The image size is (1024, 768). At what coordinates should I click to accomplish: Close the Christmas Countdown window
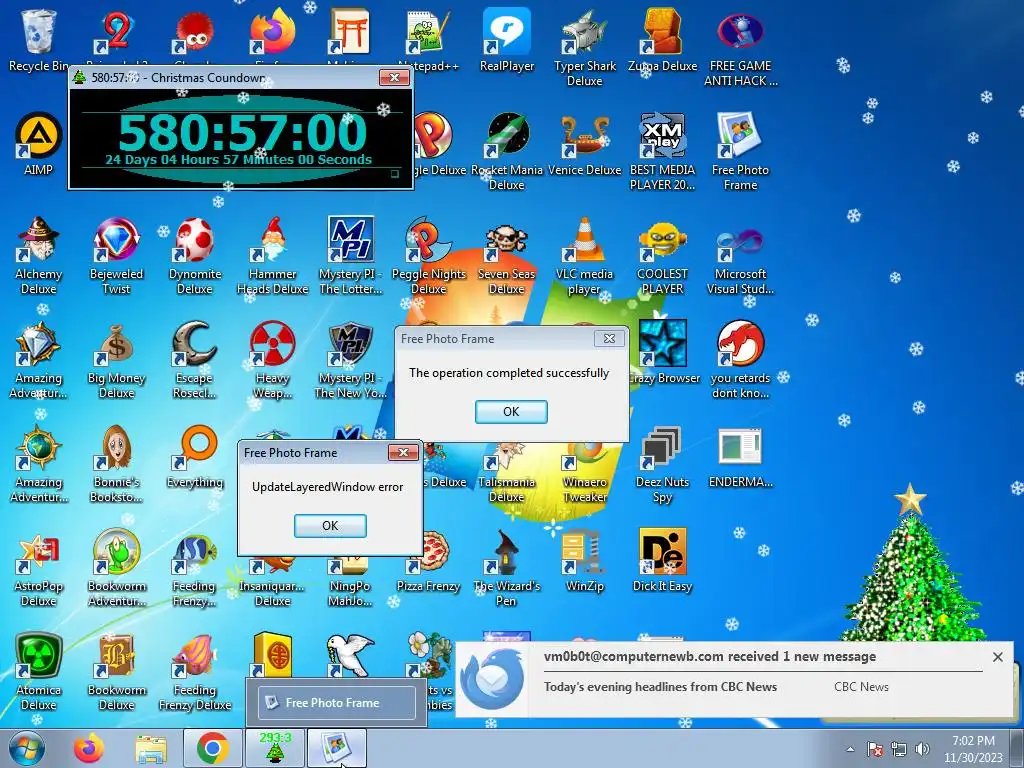(x=394, y=78)
